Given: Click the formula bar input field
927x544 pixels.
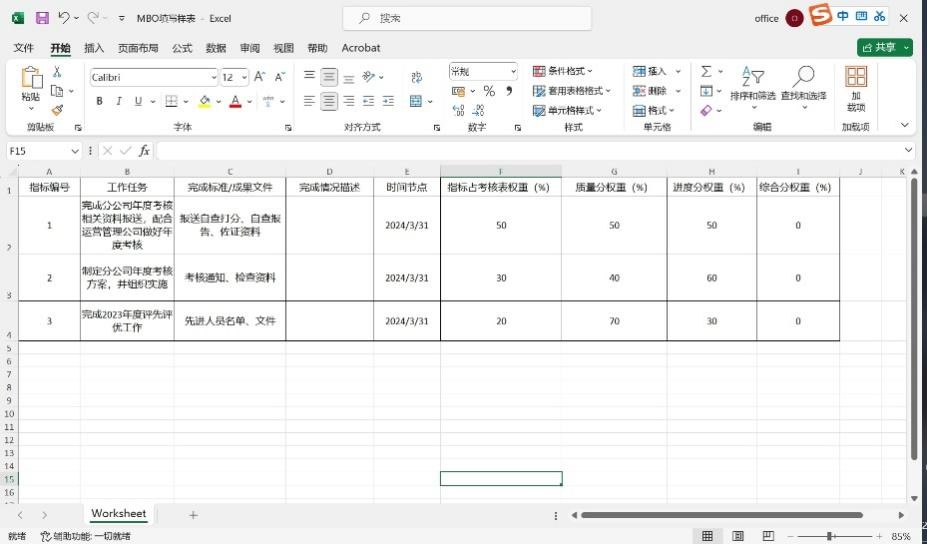Looking at the screenshot, I should pos(530,150).
